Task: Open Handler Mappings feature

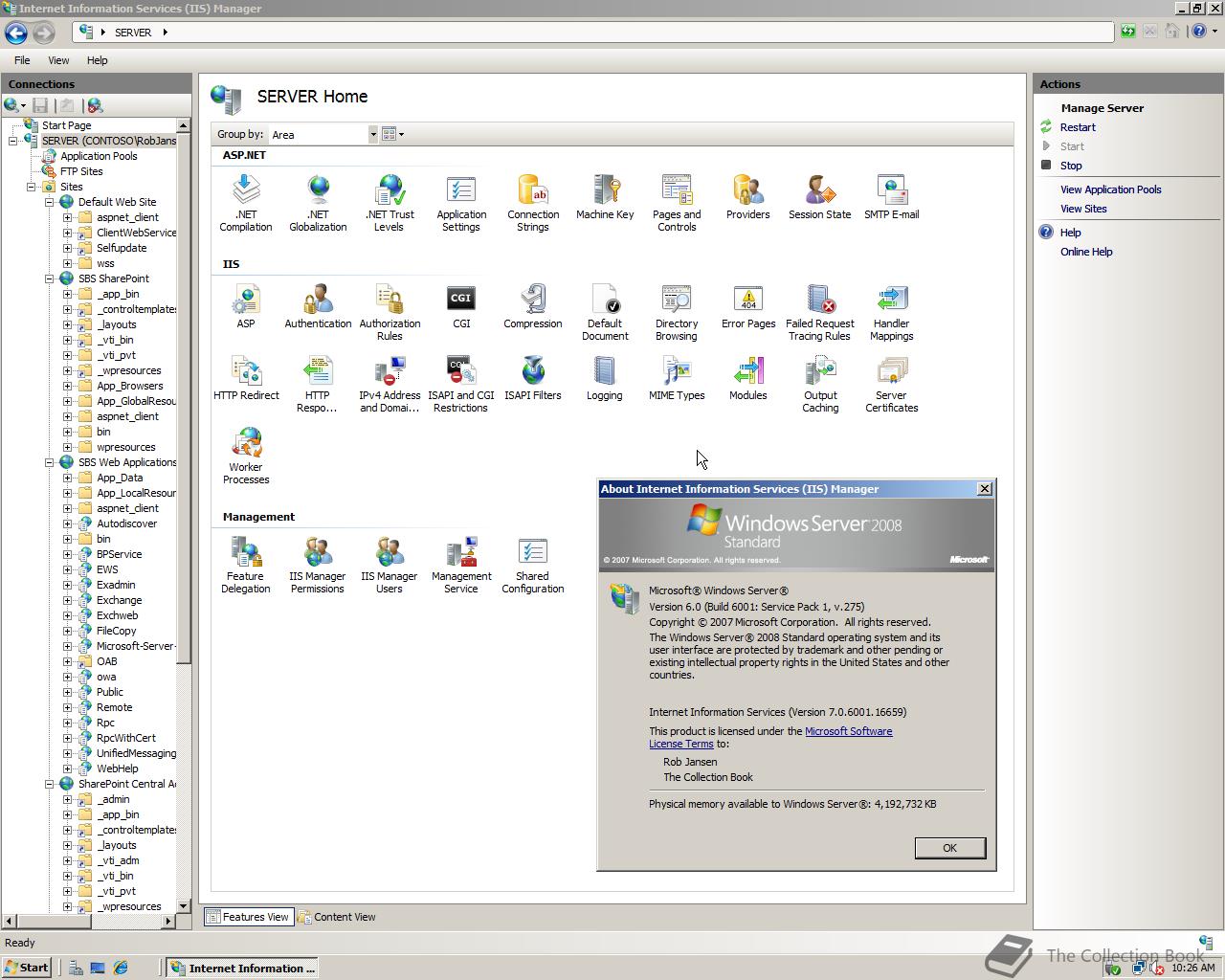Action: coord(892,312)
